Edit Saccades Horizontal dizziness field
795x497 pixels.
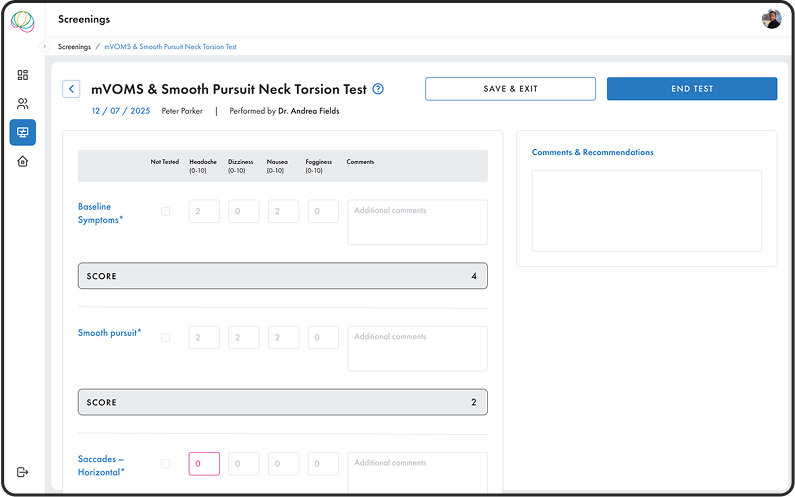(243, 464)
